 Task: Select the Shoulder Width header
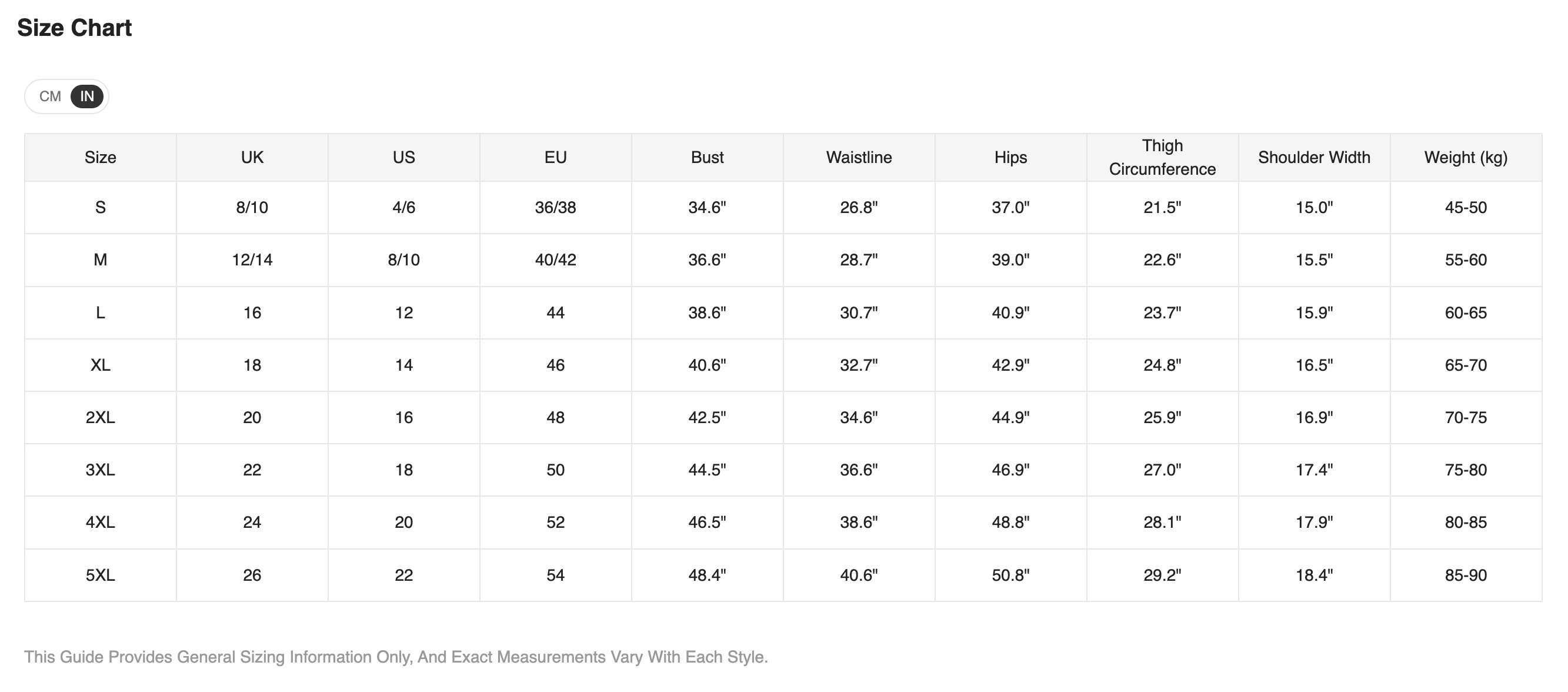click(x=1314, y=157)
